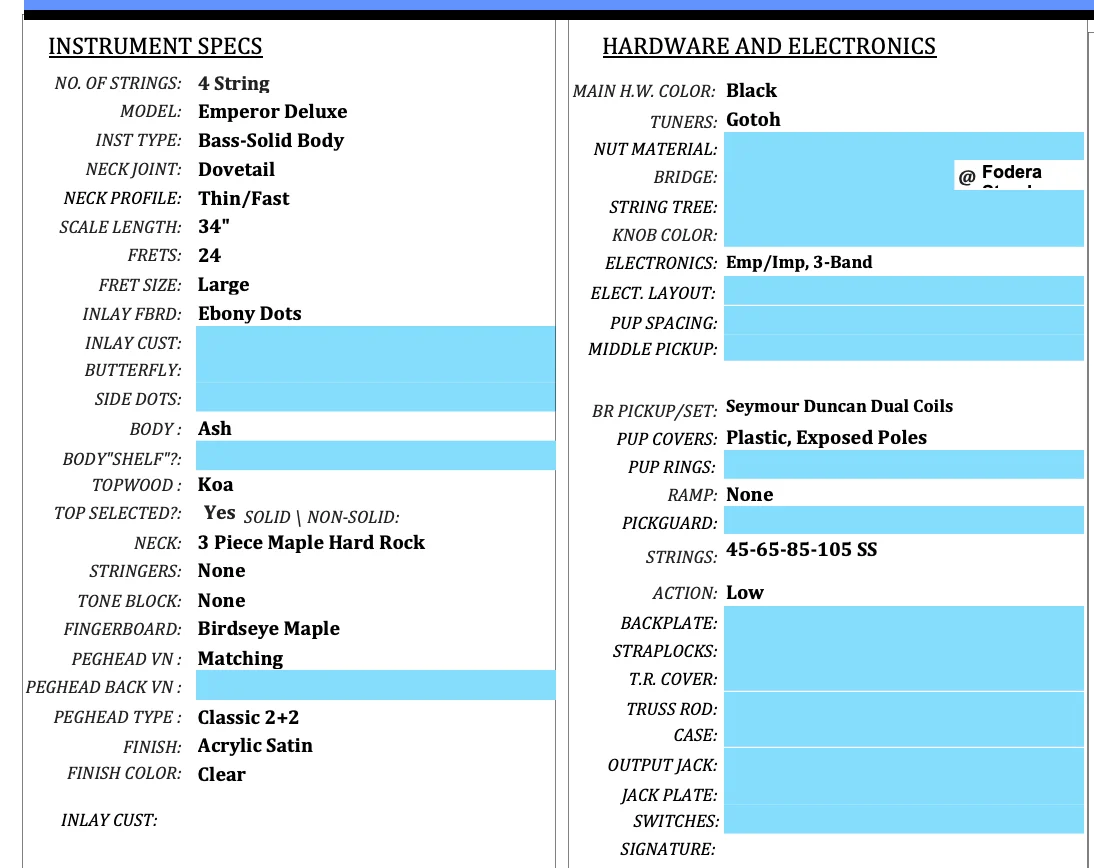Click the 'INSTRUMENT SPECS' heading

[x=155, y=46]
